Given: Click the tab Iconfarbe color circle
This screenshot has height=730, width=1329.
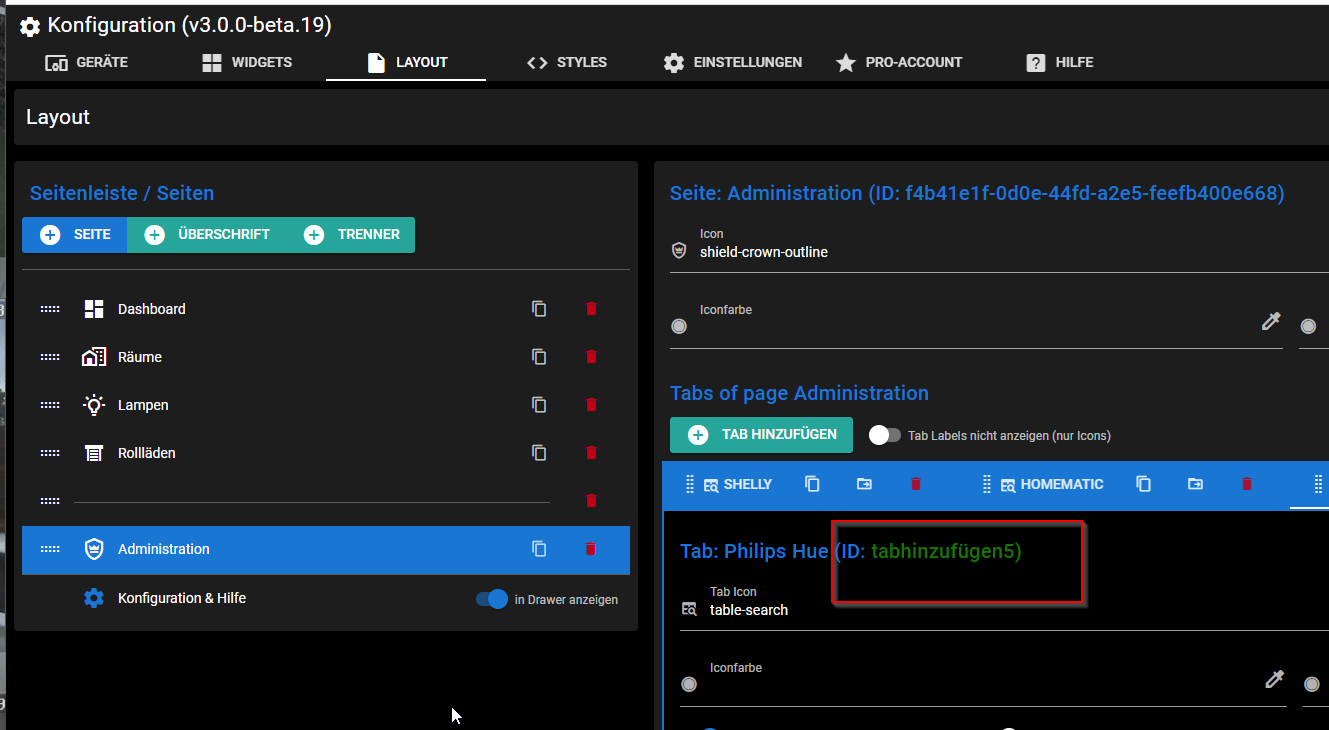Looking at the screenshot, I should click(689, 685).
